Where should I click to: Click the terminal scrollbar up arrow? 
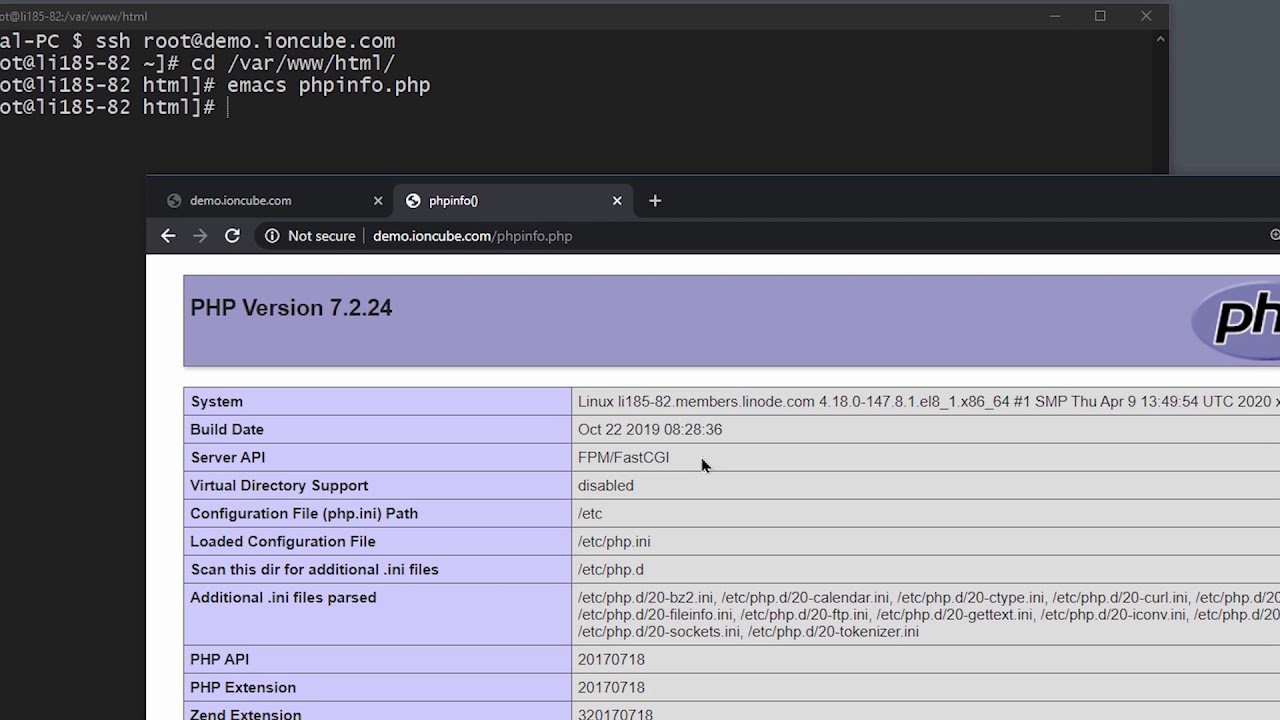point(1160,39)
